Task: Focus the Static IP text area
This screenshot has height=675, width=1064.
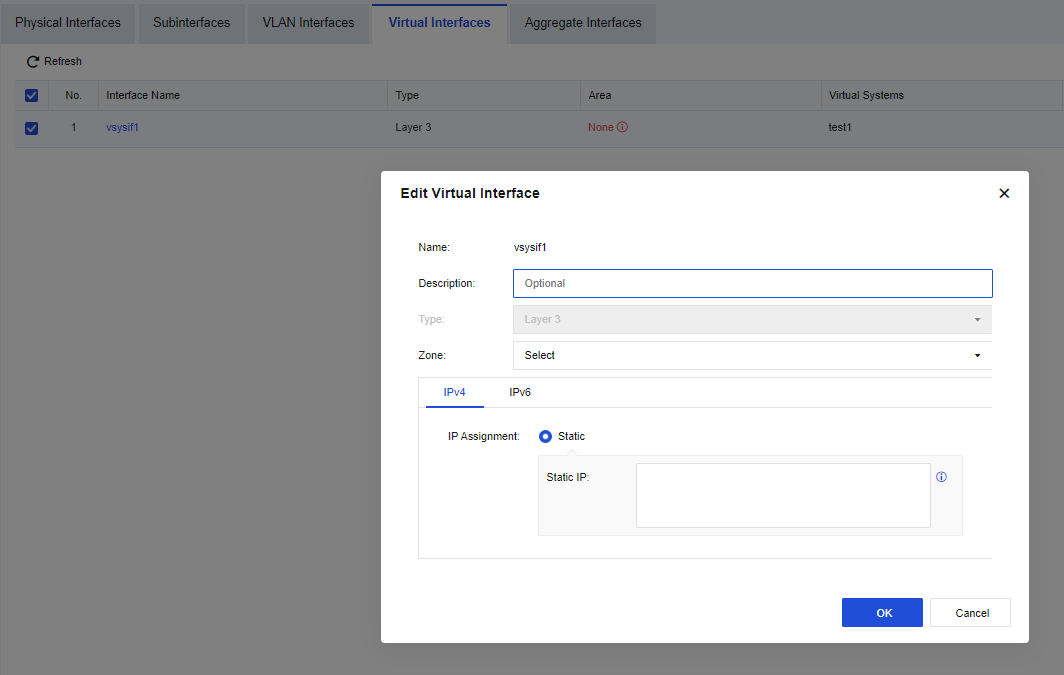Action: tap(782, 495)
